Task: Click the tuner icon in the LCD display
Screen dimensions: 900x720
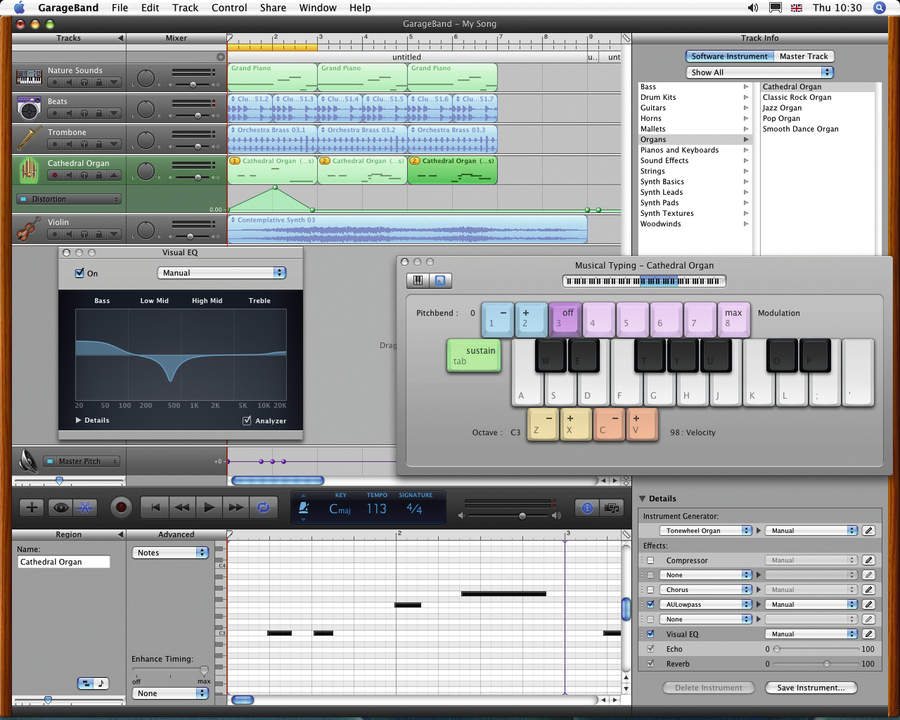Action: click(304, 508)
